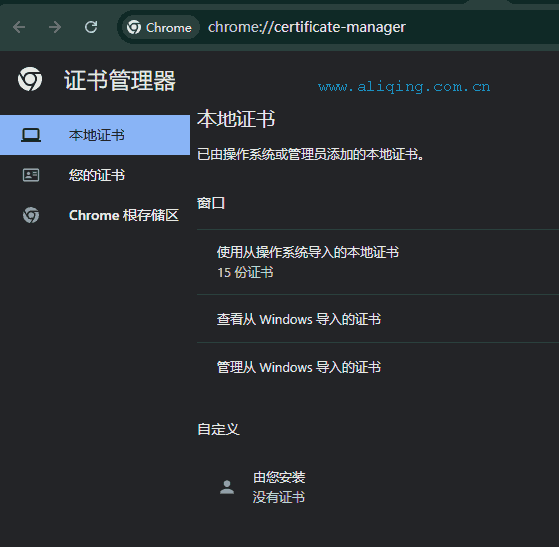Image resolution: width=559 pixels, height=547 pixels.
Task: Click the 本地证书 main heading
Action: pyautogui.click(x=236, y=119)
